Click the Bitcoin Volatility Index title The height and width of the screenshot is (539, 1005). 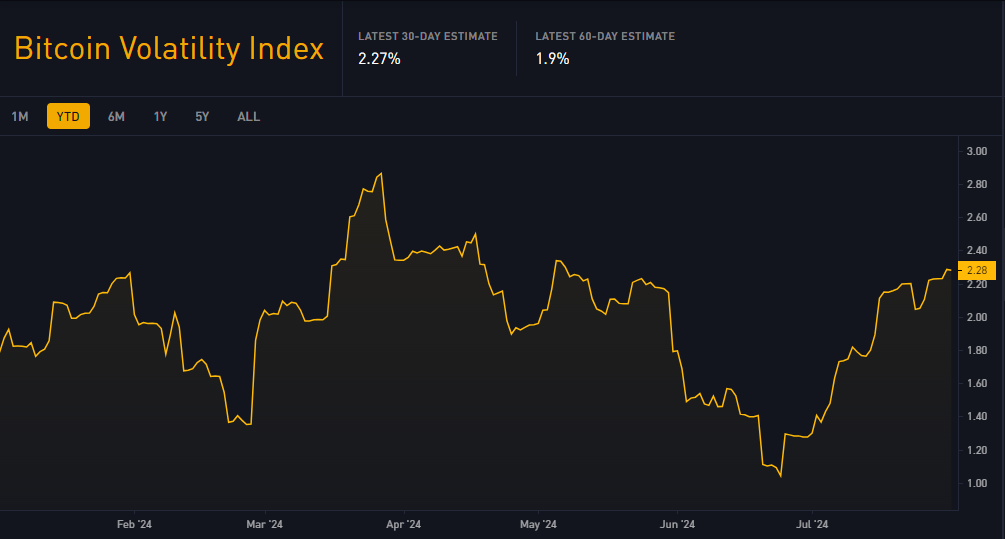point(169,49)
